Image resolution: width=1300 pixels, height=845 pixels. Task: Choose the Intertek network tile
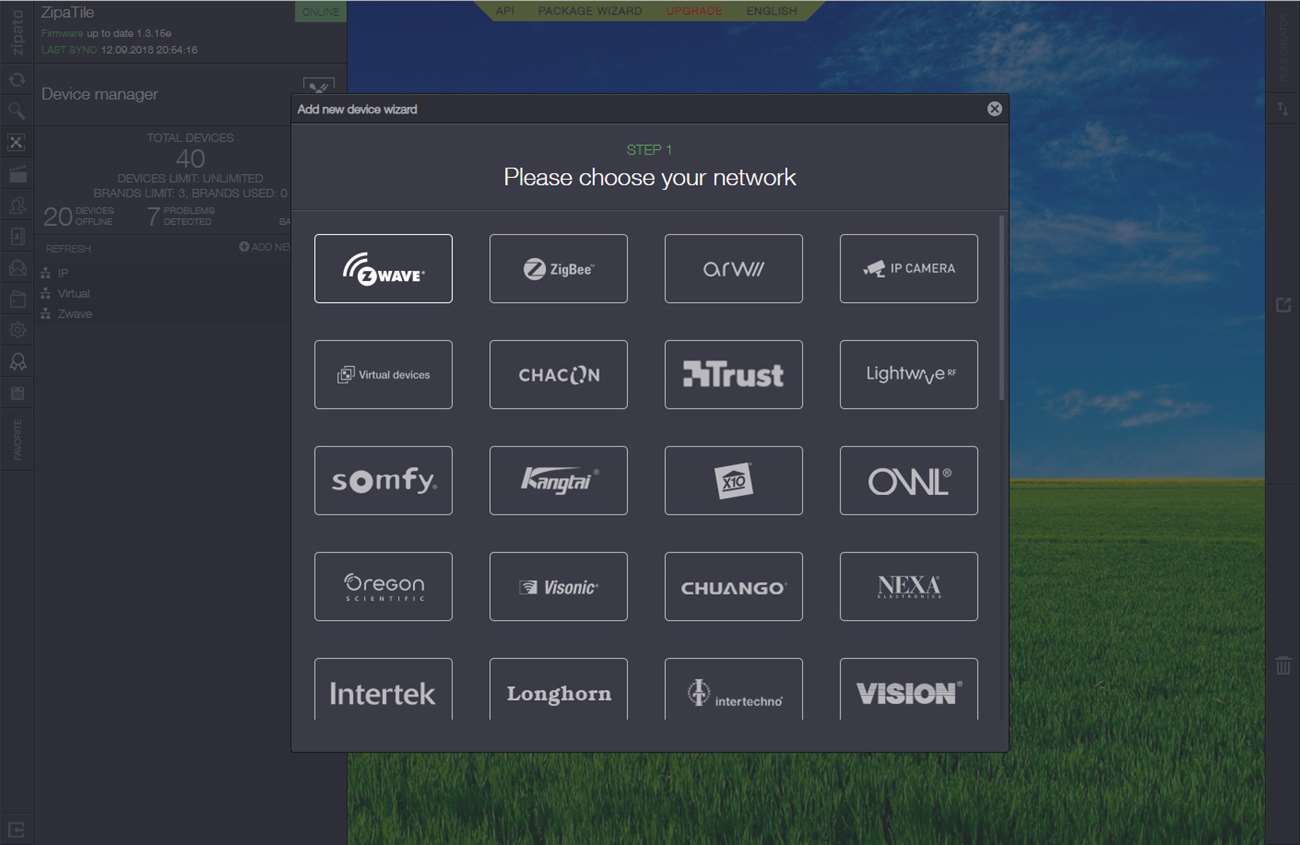tap(383, 689)
